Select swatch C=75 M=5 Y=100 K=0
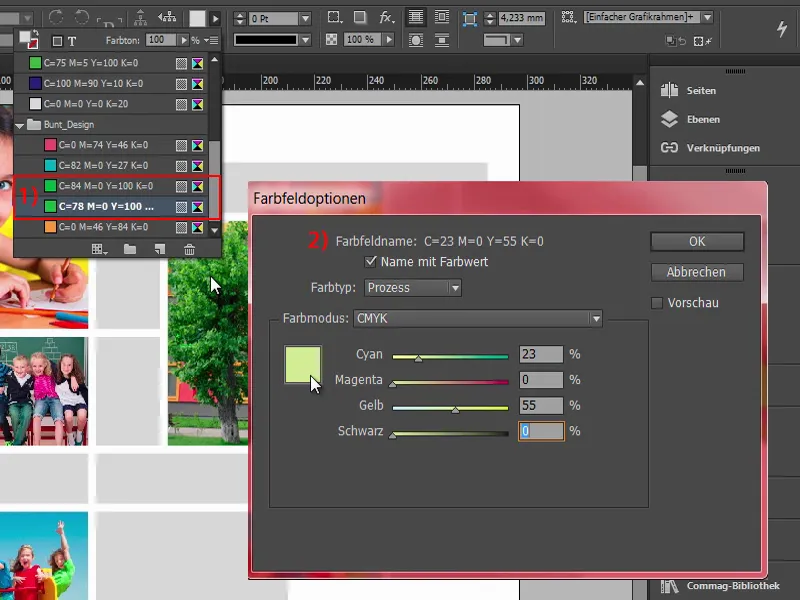Image resolution: width=800 pixels, height=600 pixels. 111,63
